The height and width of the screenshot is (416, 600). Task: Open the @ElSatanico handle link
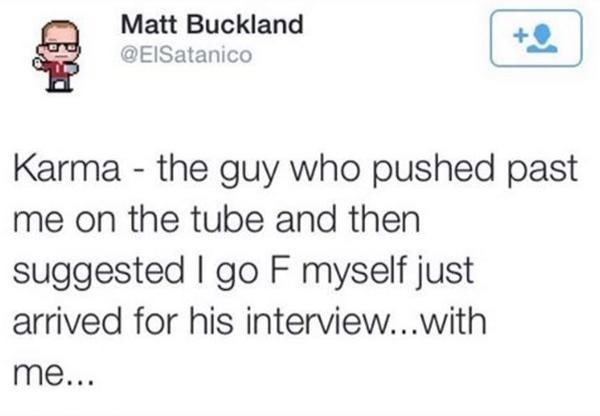click(186, 54)
